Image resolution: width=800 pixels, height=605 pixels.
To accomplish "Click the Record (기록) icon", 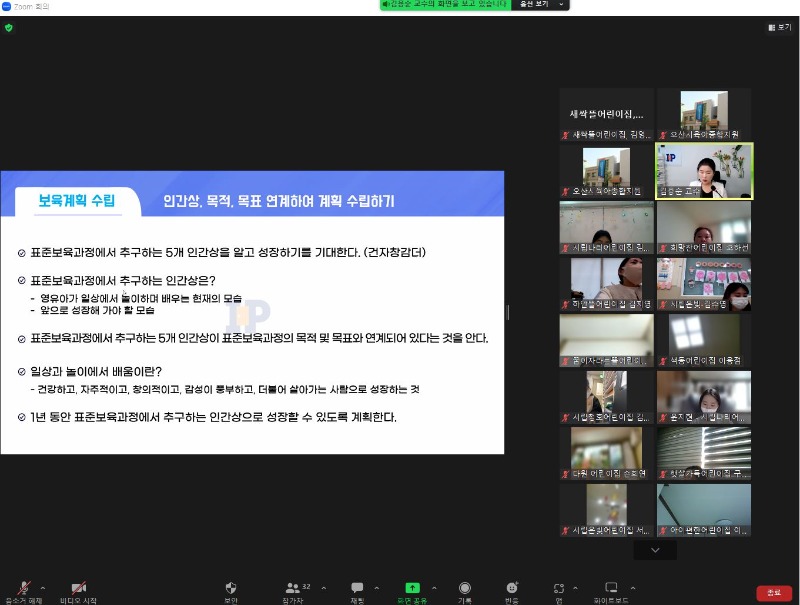I will click(x=465, y=588).
